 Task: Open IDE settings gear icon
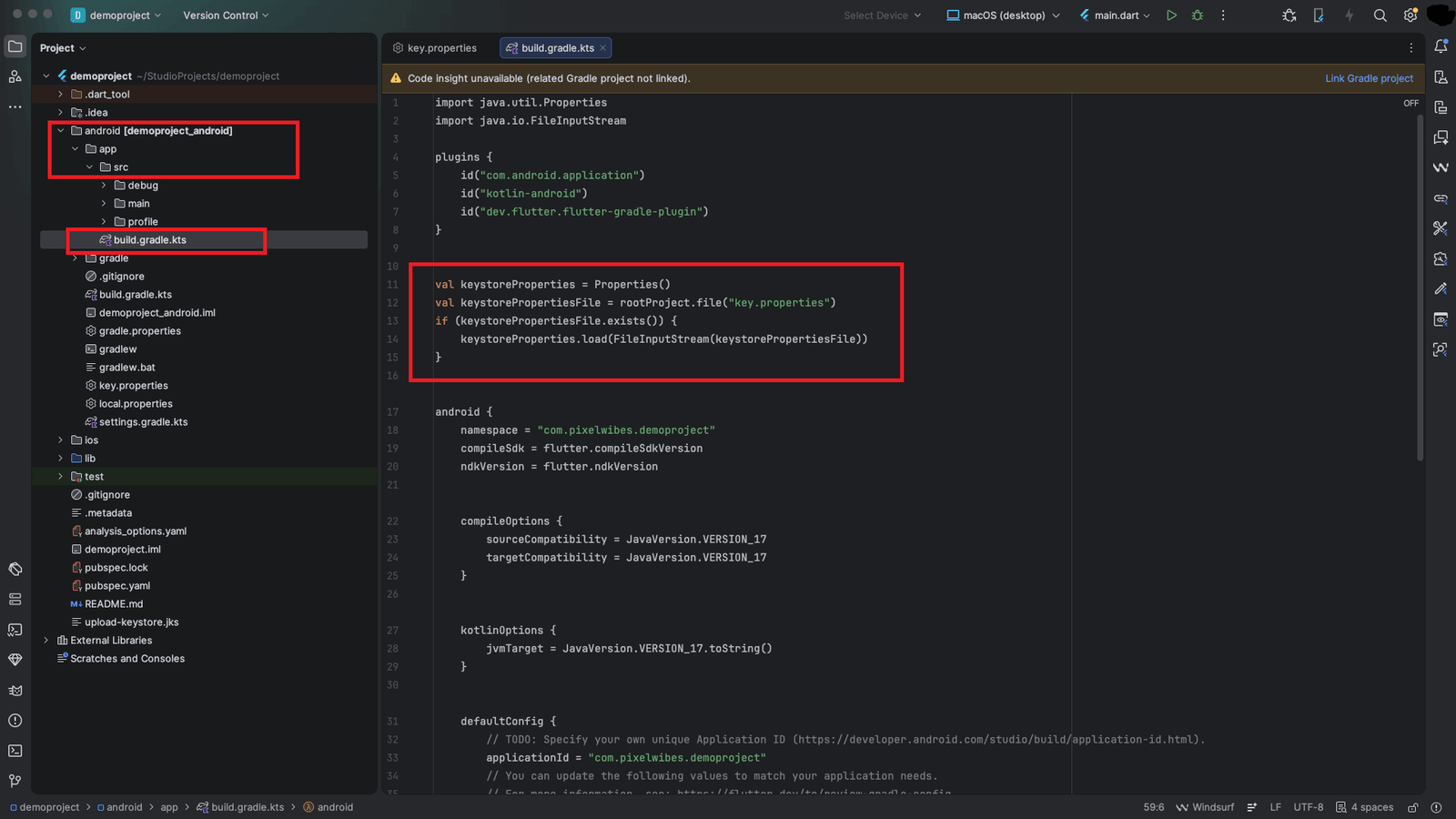point(1410,15)
